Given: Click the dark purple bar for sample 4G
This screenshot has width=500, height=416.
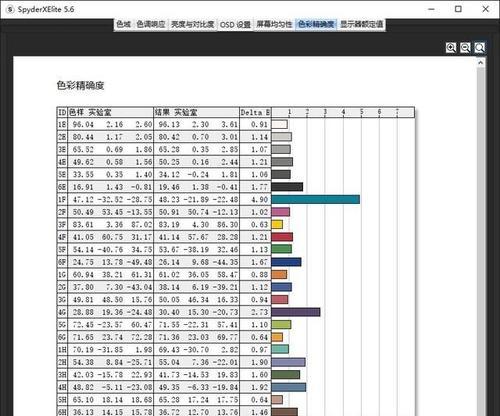Looking at the screenshot, I should coord(296,312).
